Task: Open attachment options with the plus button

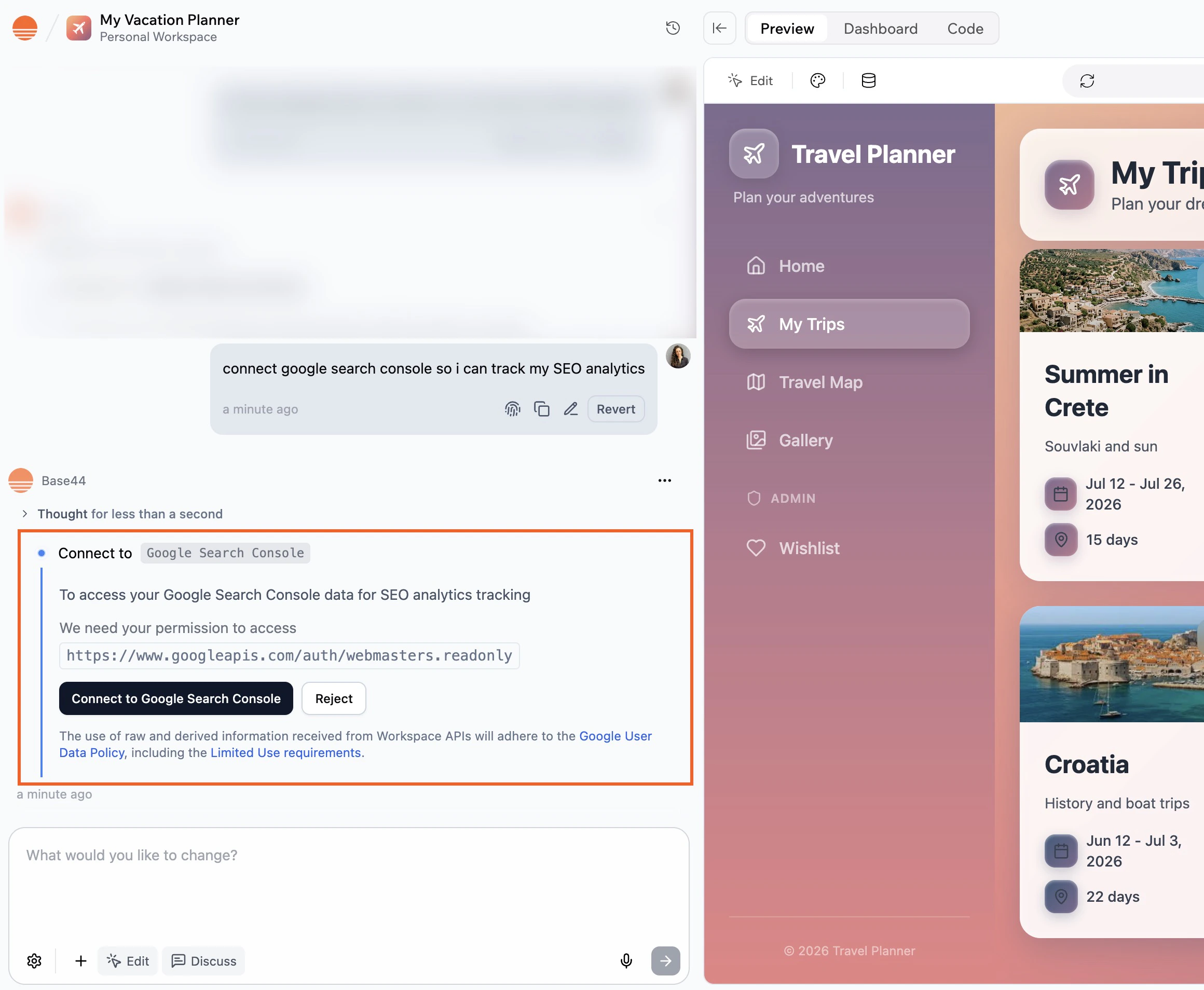Action: coord(80,960)
